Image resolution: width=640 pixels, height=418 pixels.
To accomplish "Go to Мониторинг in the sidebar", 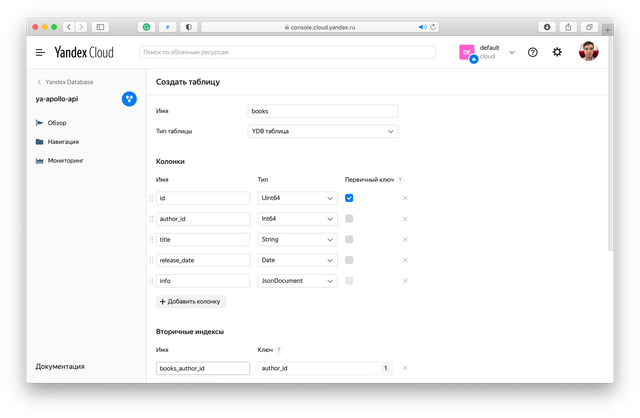I will pos(65,160).
